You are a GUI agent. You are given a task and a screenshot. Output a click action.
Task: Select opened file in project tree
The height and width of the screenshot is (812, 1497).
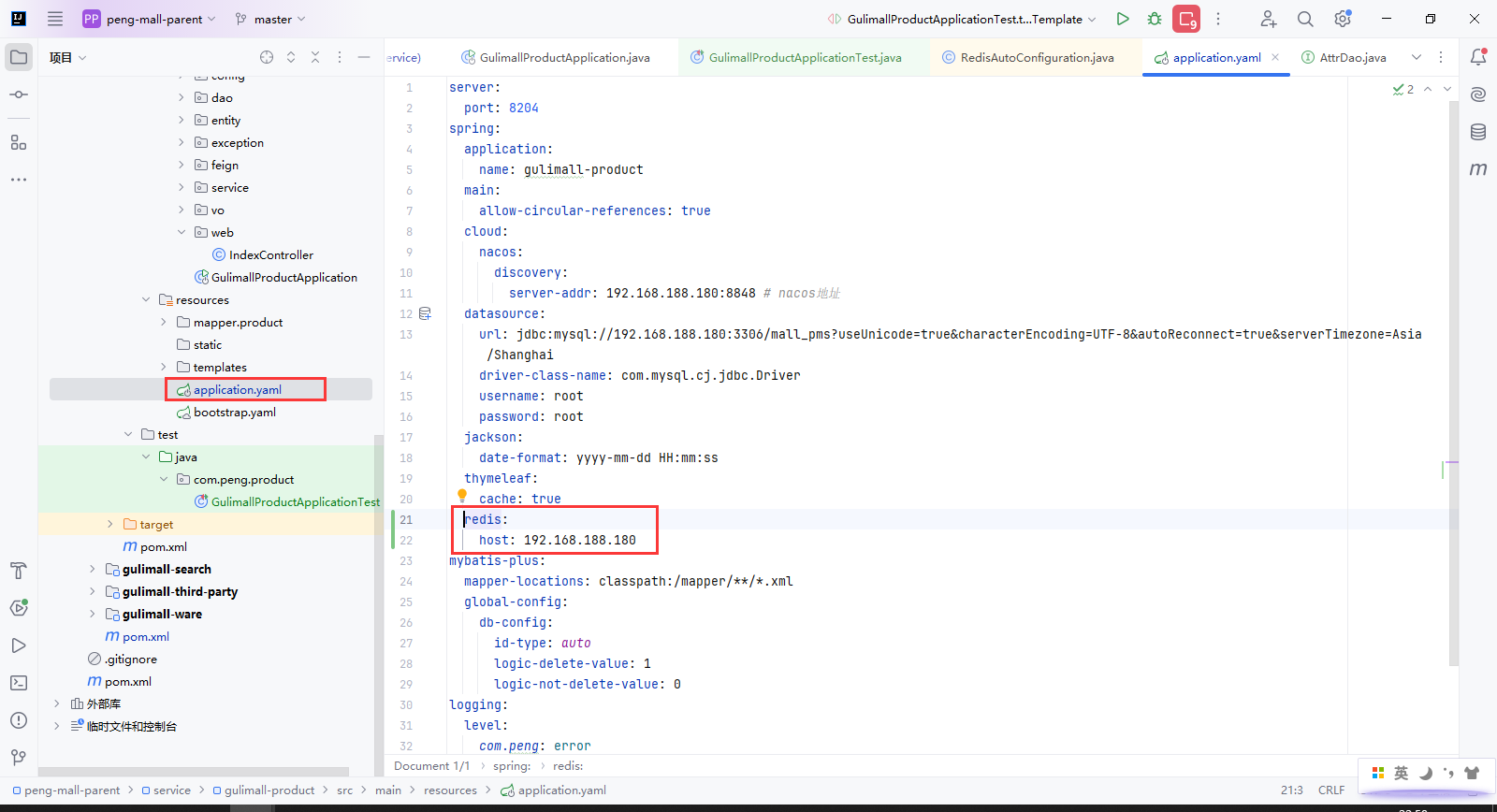(x=267, y=57)
